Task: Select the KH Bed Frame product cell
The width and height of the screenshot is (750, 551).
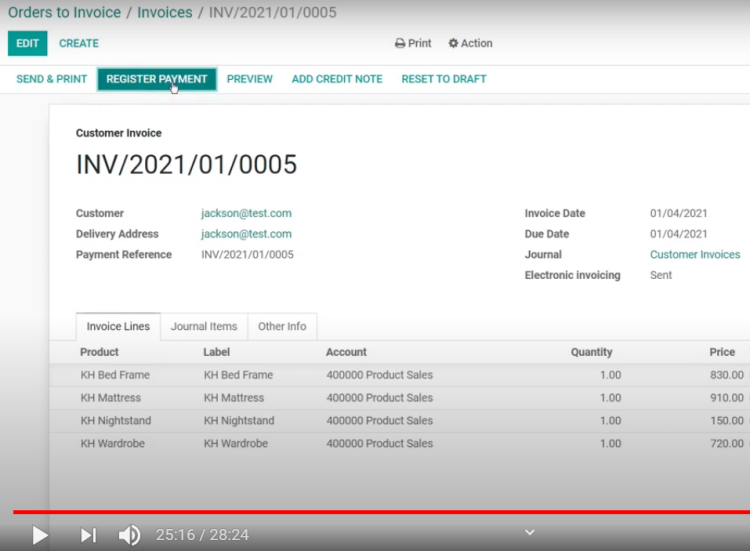Action: tap(115, 375)
